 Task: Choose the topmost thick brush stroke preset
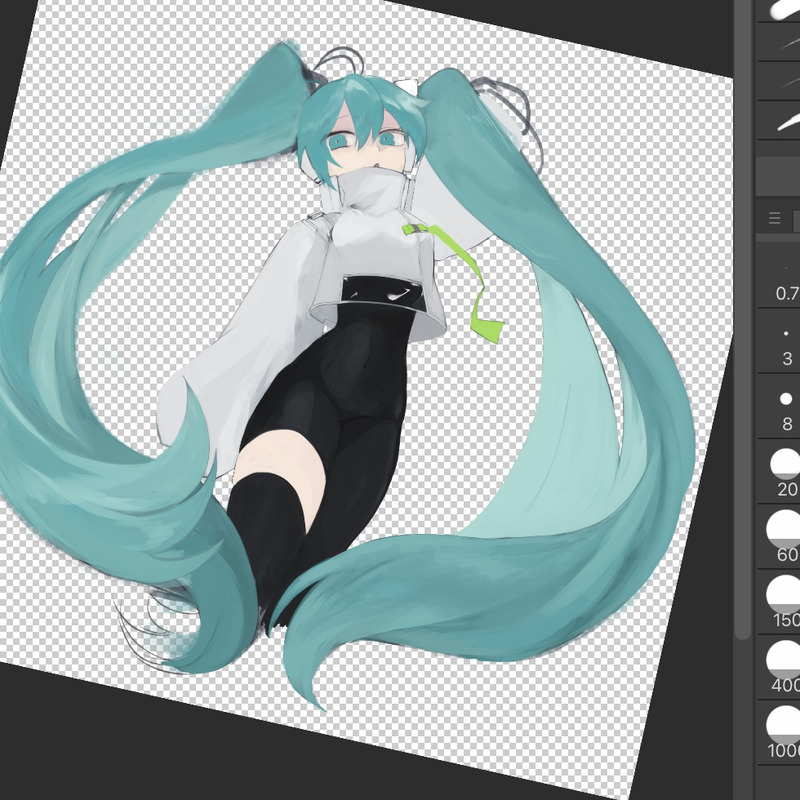779,10
